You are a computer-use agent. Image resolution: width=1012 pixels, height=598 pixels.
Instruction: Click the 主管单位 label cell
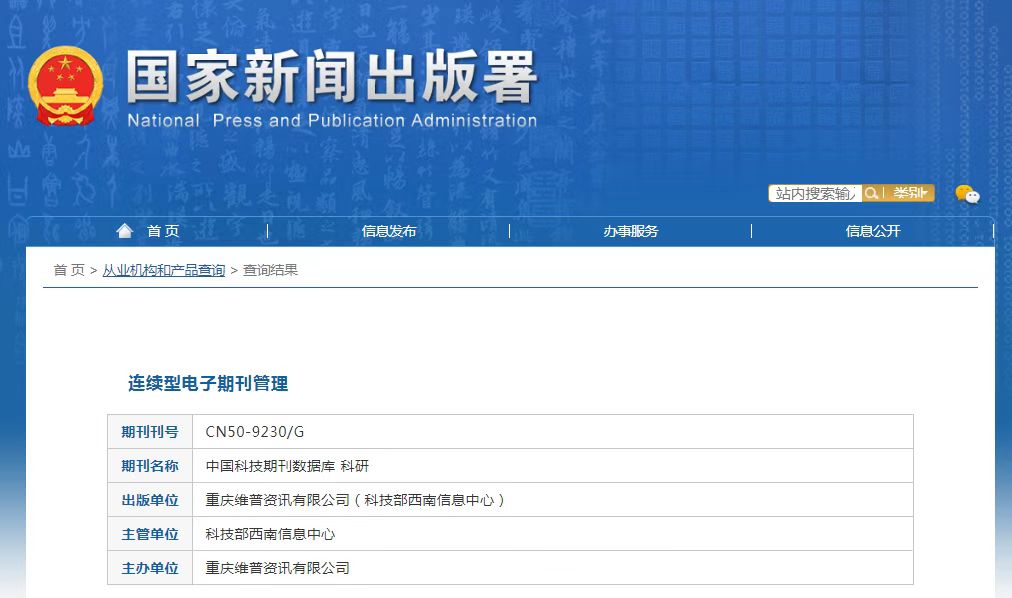click(x=150, y=534)
